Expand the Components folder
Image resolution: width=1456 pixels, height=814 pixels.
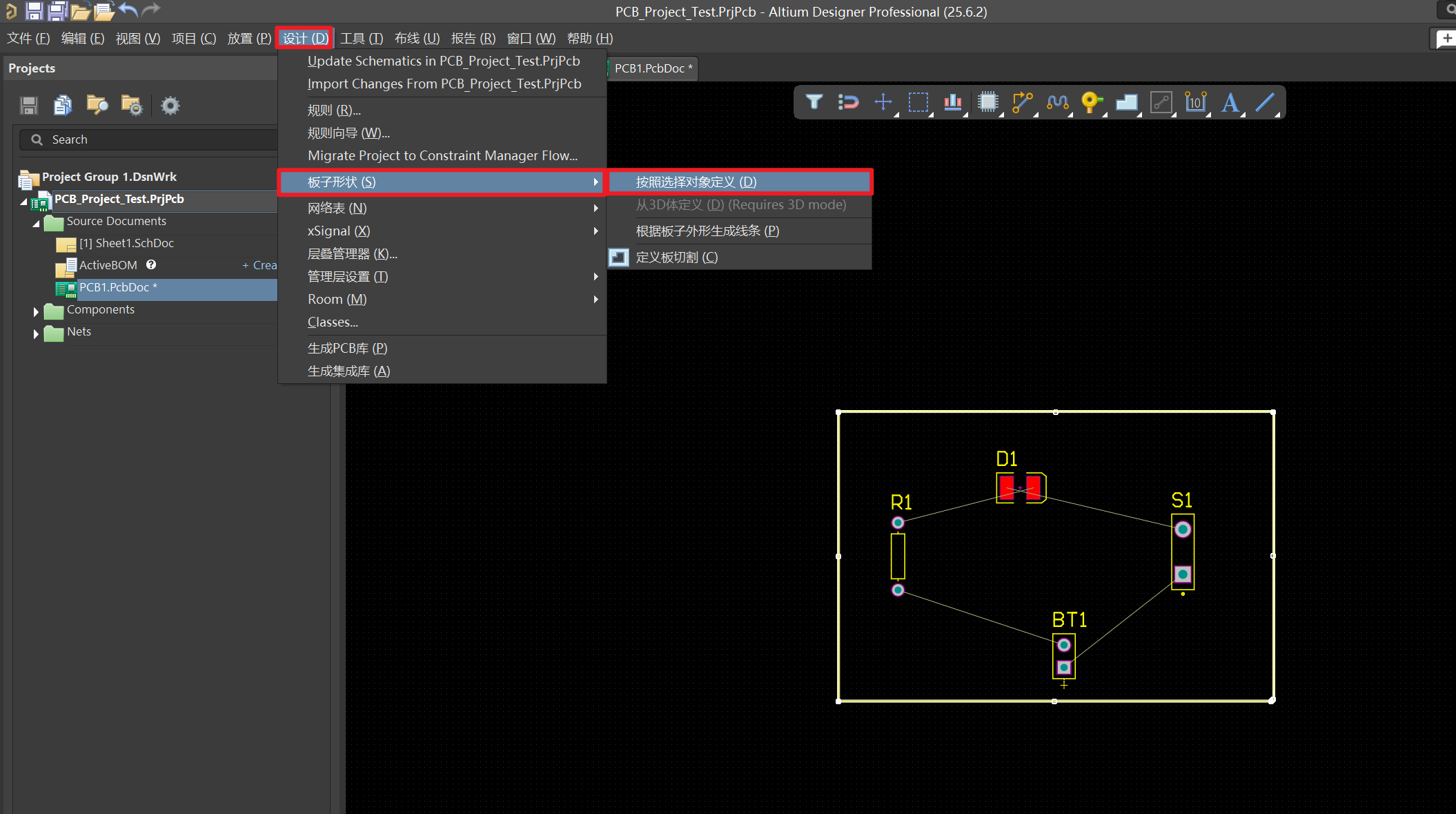tap(36, 311)
